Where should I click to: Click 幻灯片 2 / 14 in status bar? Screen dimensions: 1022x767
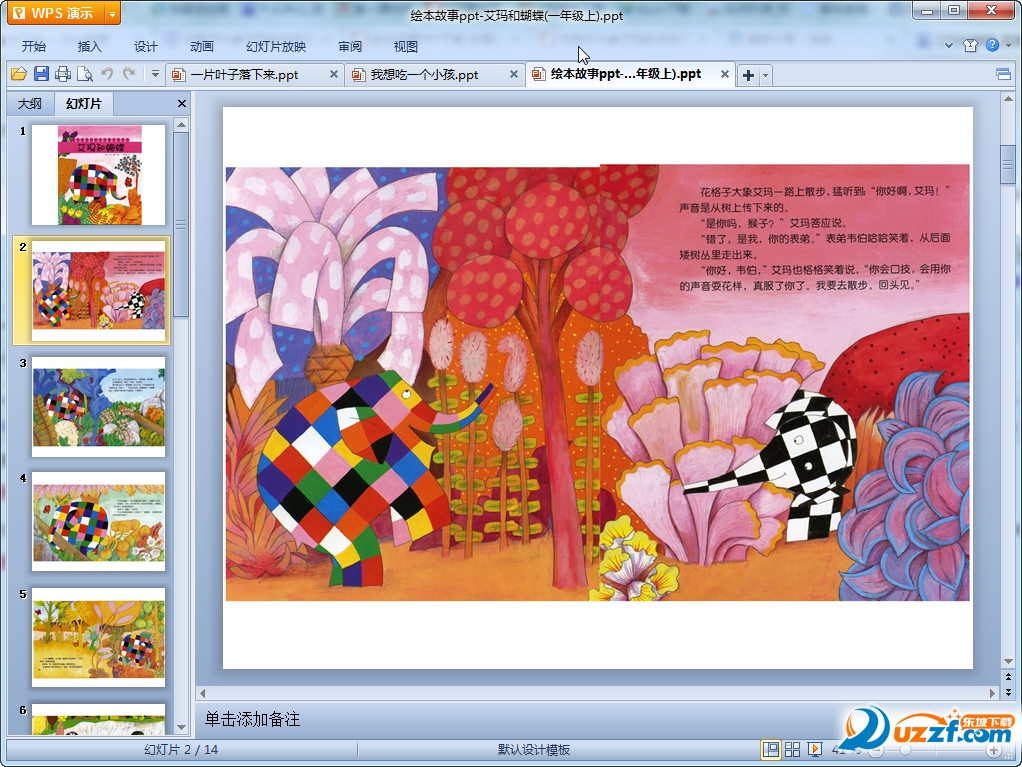click(x=181, y=750)
